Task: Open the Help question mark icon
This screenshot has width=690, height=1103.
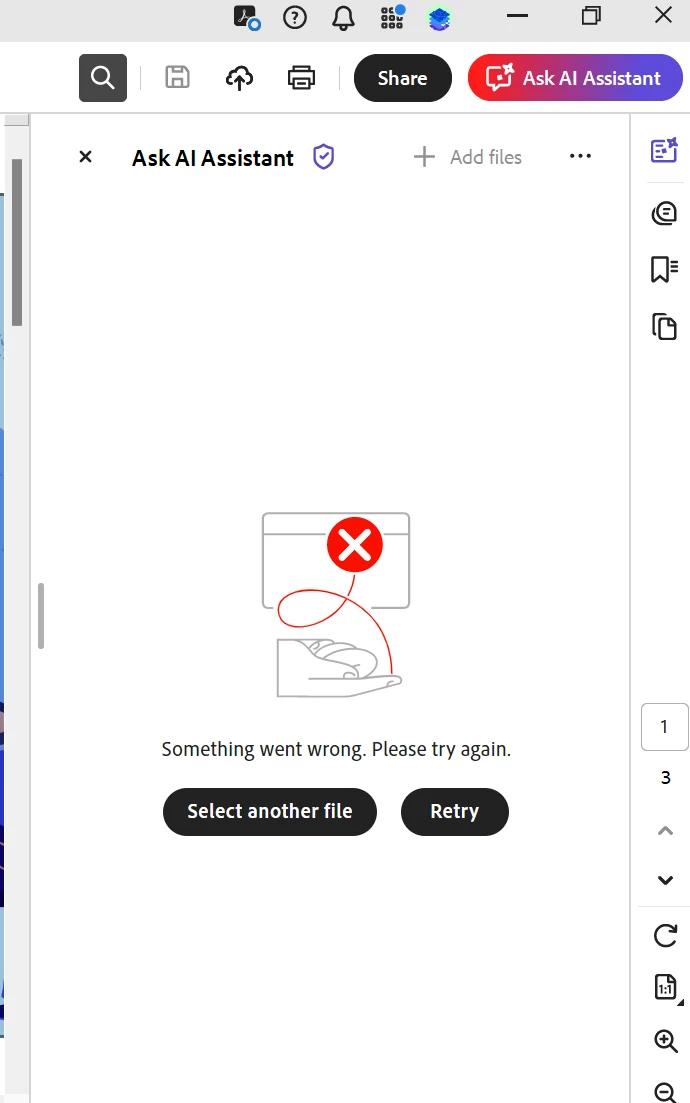Action: click(295, 17)
